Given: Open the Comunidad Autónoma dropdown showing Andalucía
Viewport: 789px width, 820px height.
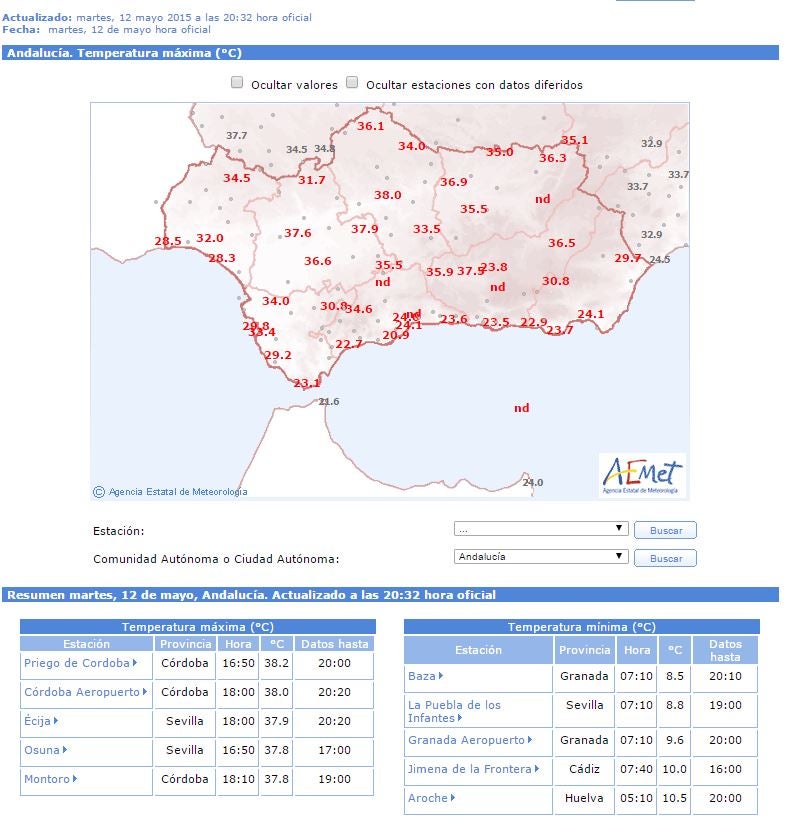Looking at the screenshot, I should pyautogui.click(x=540, y=557).
